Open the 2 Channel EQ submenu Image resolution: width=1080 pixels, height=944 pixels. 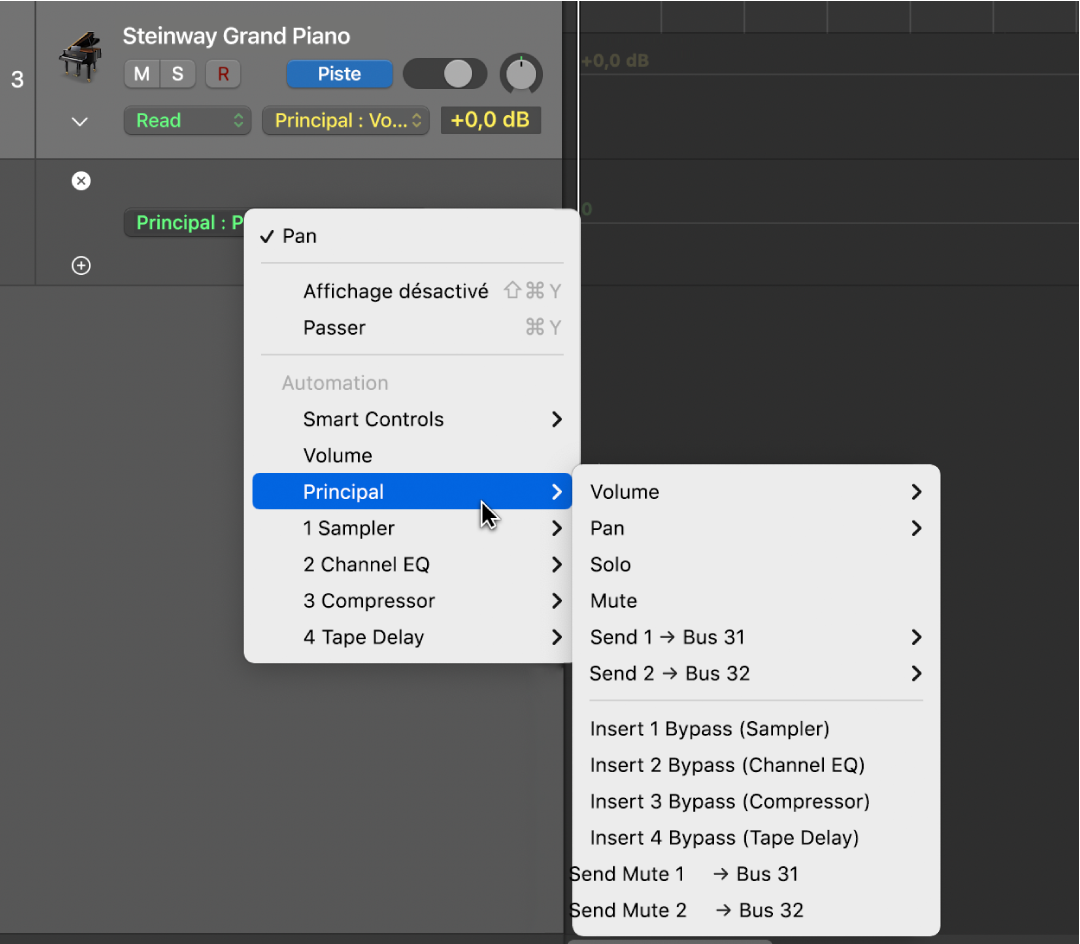pos(412,565)
